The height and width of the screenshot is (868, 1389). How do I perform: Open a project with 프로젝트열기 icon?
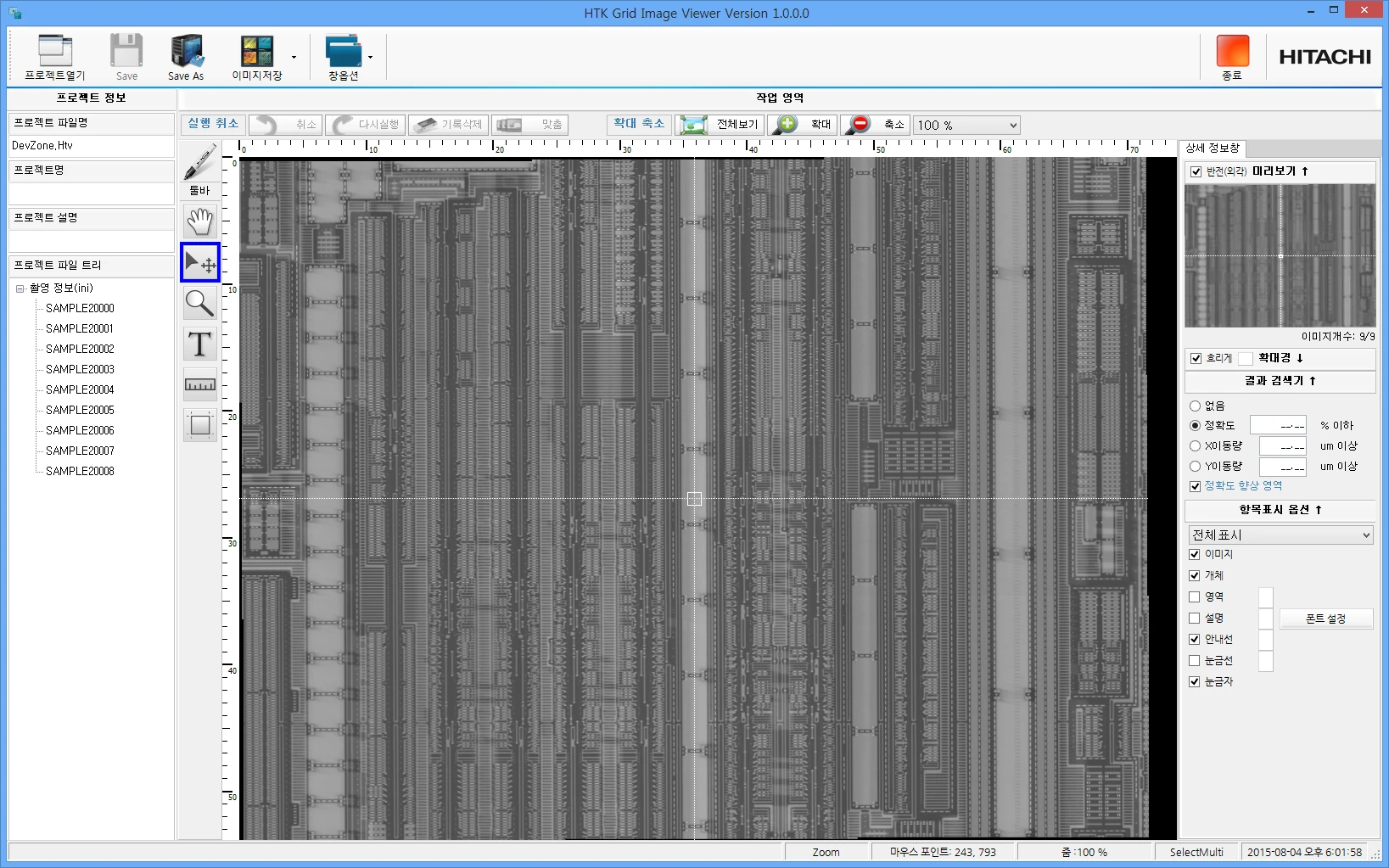pyautogui.click(x=55, y=51)
